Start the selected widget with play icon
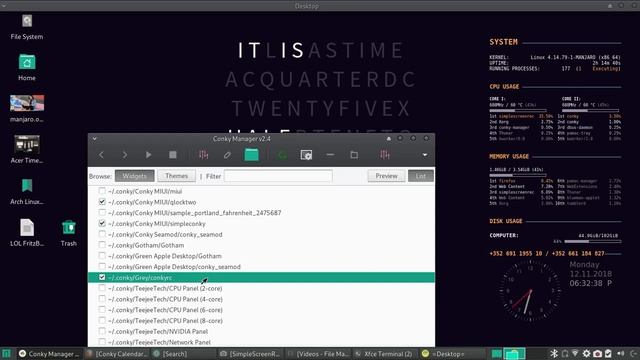This screenshot has height=360, width=640. point(148,155)
